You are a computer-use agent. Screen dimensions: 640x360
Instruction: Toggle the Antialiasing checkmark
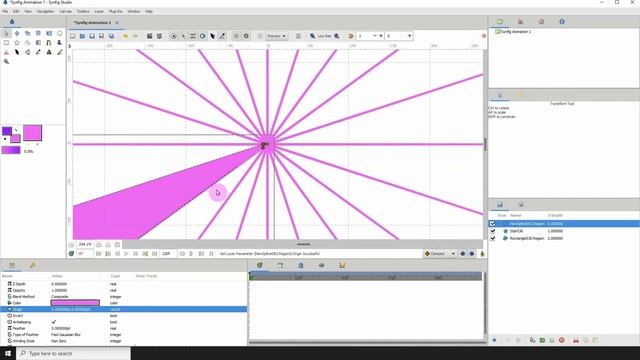point(54,322)
